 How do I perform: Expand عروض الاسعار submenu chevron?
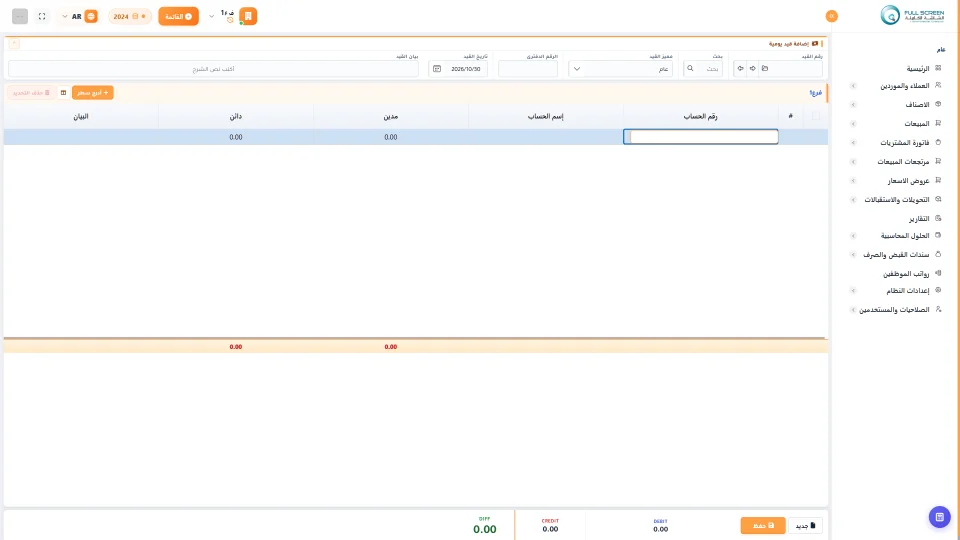(x=853, y=181)
